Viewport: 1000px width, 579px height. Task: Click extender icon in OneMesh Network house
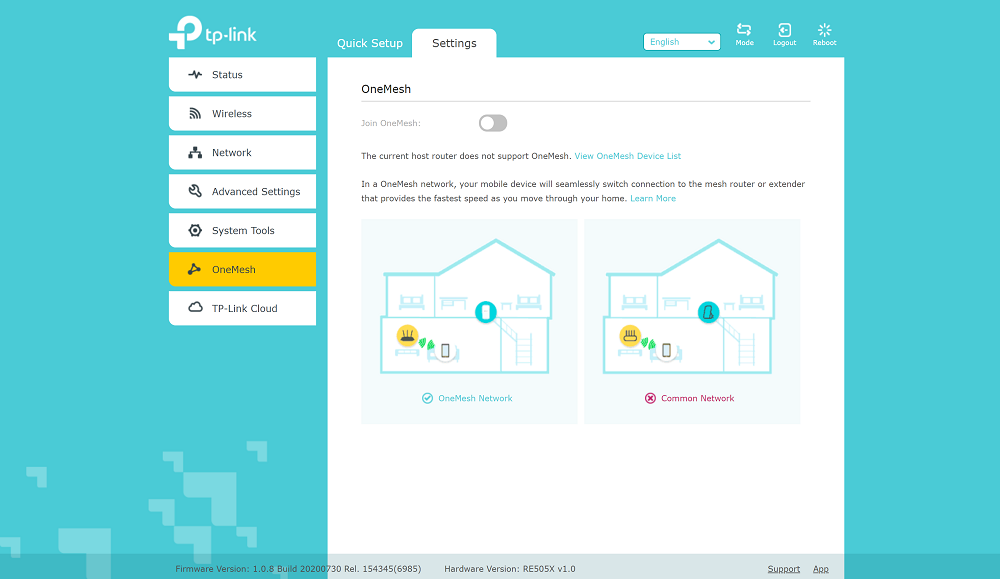pos(486,312)
